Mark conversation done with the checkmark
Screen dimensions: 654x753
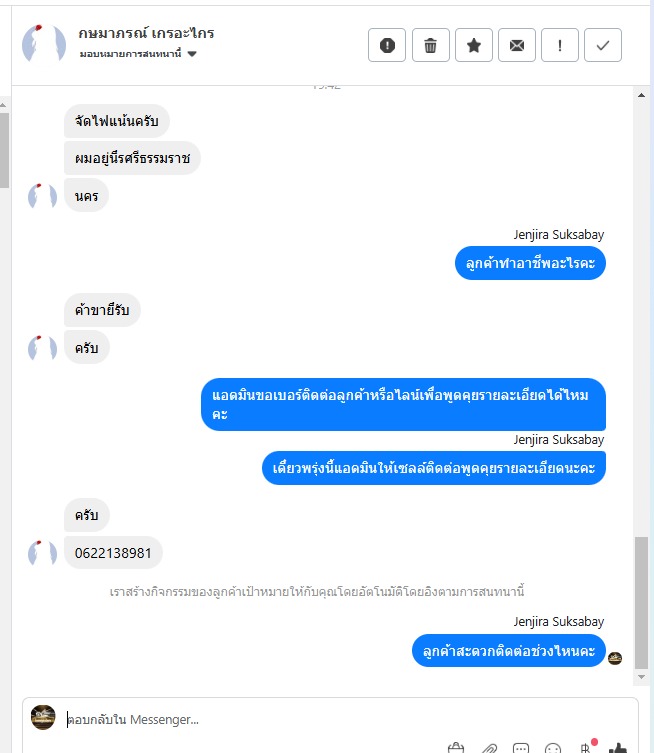603,46
